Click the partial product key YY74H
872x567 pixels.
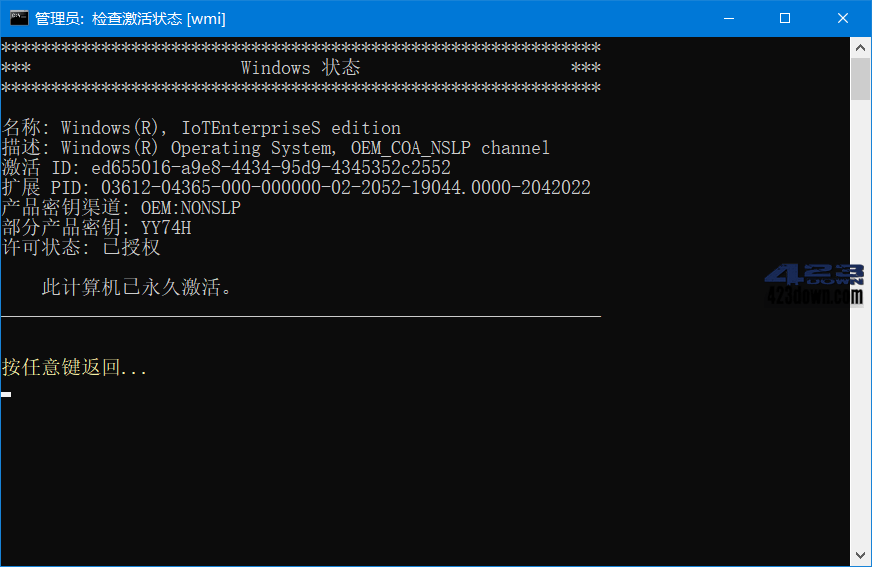[x=166, y=227]
